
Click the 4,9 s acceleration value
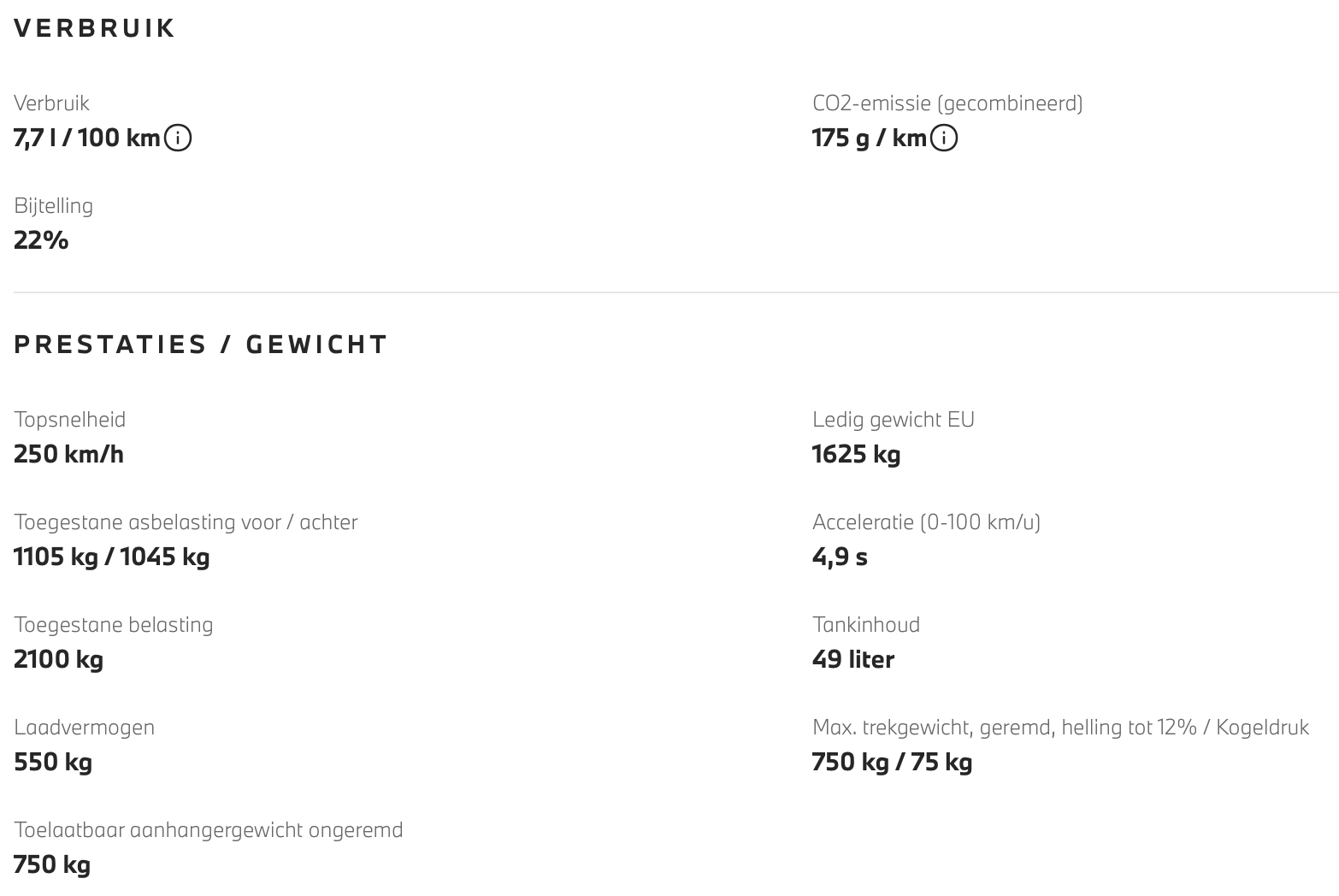(841, 557)
